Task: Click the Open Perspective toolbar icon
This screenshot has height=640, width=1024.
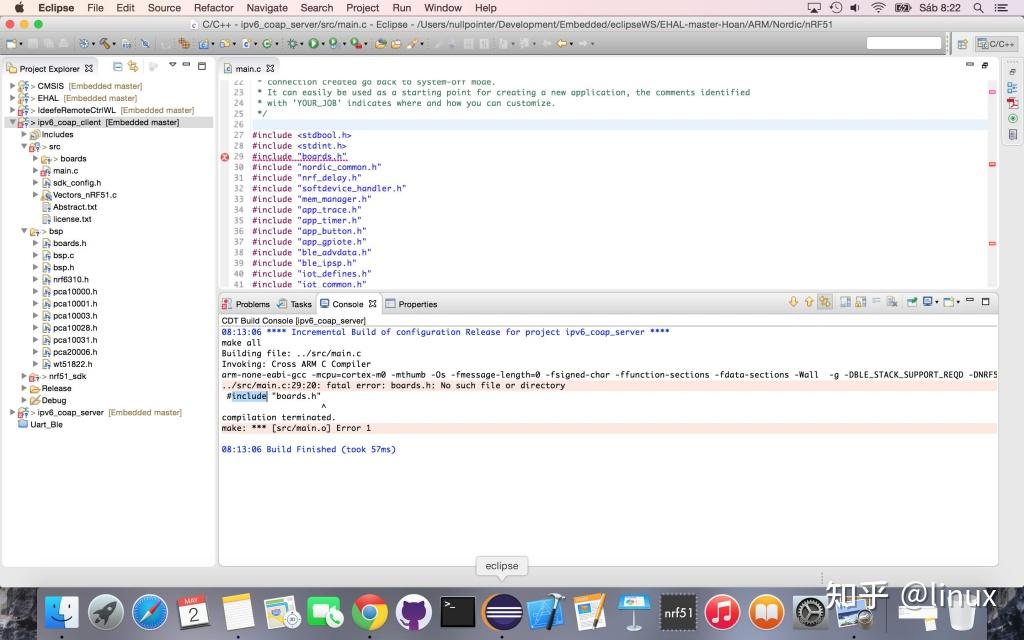Action: pyautogui.click(x=962, y=44)
